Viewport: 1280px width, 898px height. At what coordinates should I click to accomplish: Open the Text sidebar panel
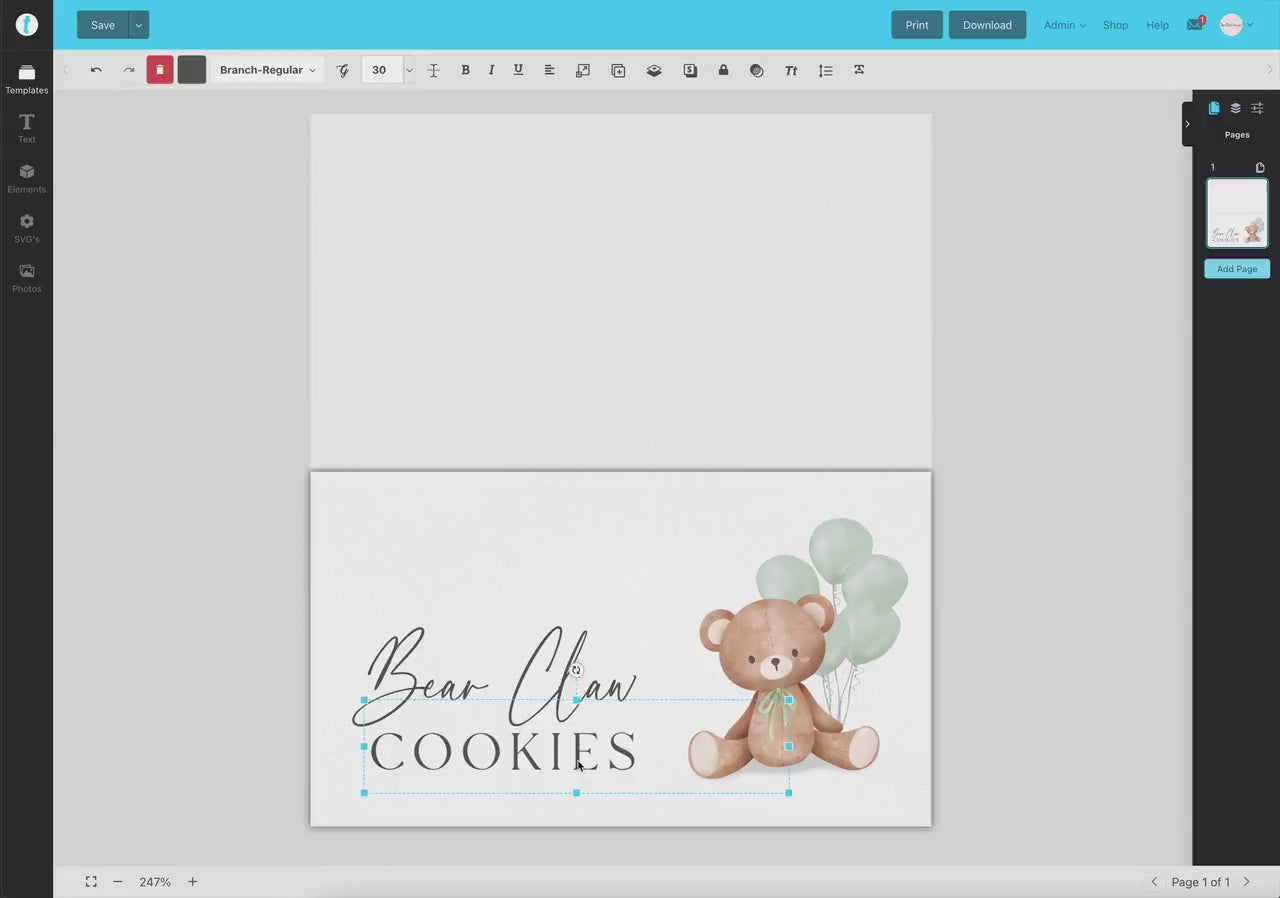27,129
